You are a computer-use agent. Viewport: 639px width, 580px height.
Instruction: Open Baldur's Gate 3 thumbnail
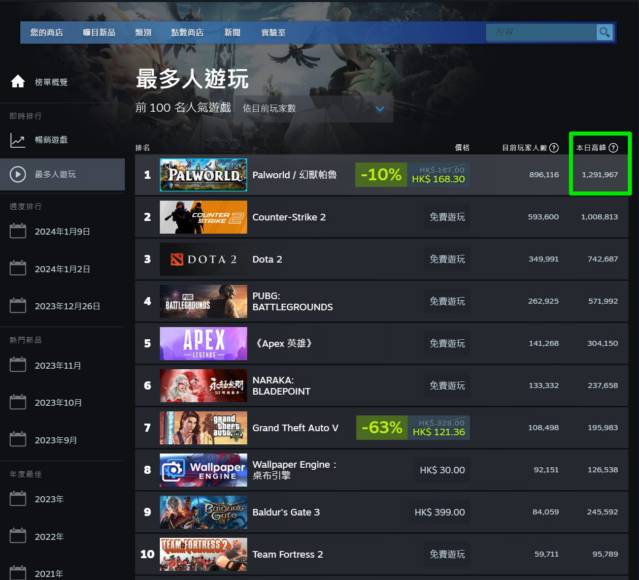point(203,512)
